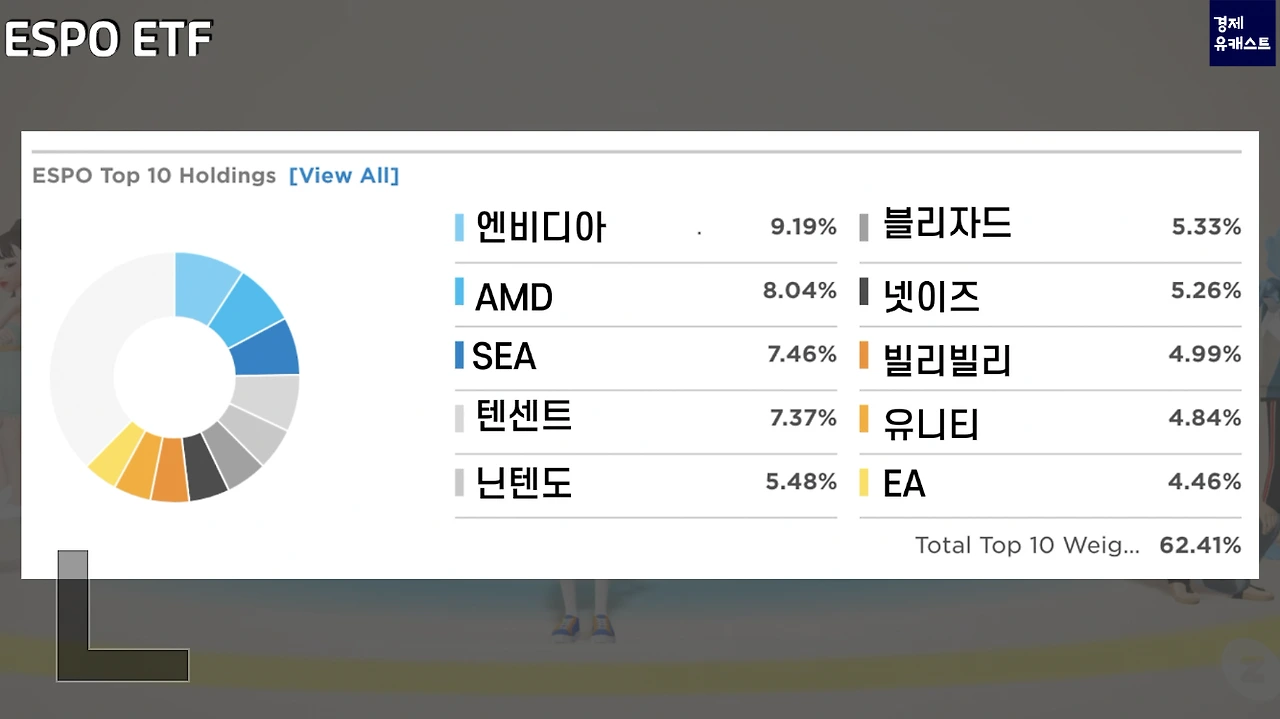Image resolution: width=1280 pixels, height=719 pixels.
Task: Click the 빌리빌리 orange color marker
Action: (864, 355)
